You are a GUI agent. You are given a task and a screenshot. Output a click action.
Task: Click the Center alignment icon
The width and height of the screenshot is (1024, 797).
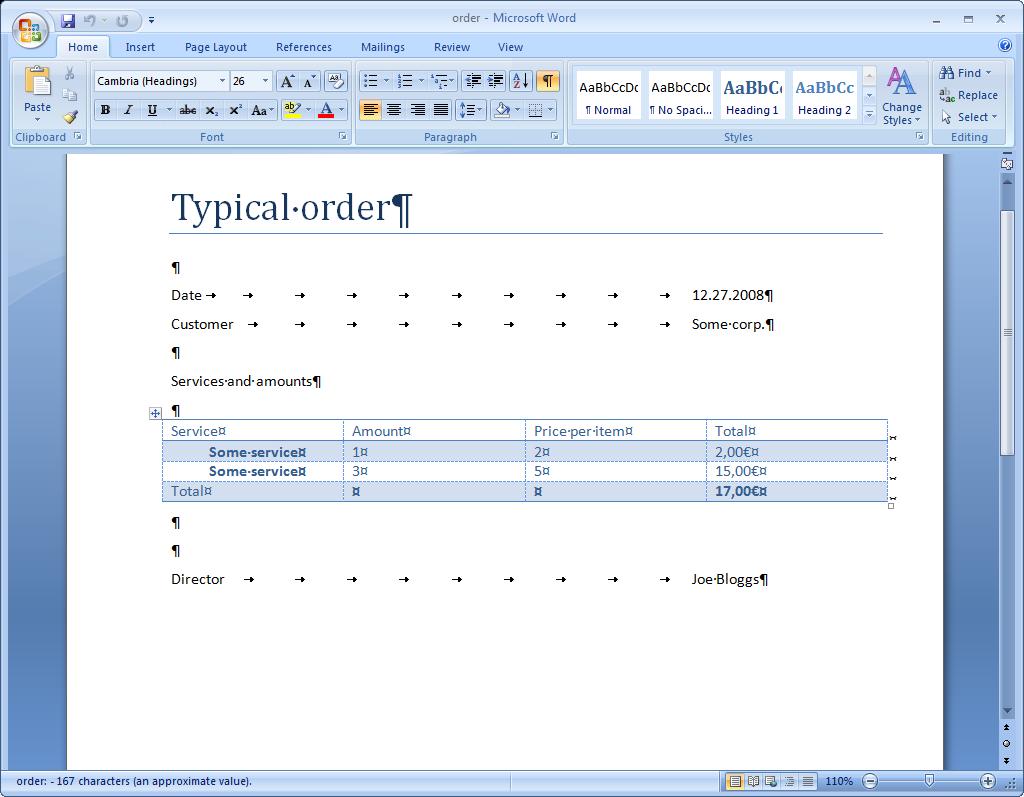pyautogui.click(x=394, y=110)
